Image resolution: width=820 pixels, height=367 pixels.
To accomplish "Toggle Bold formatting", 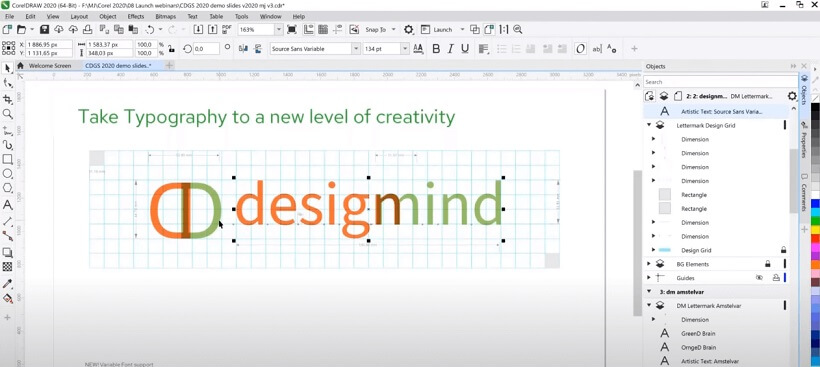I will click(x=436, y=49).
